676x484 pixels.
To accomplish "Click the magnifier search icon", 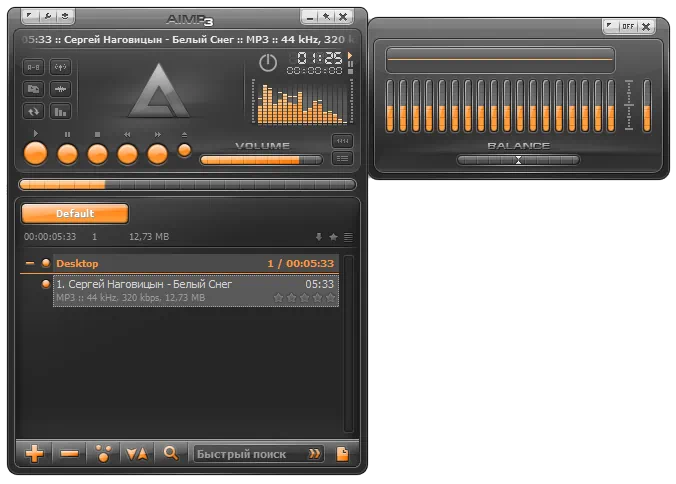I will [171, 453].
